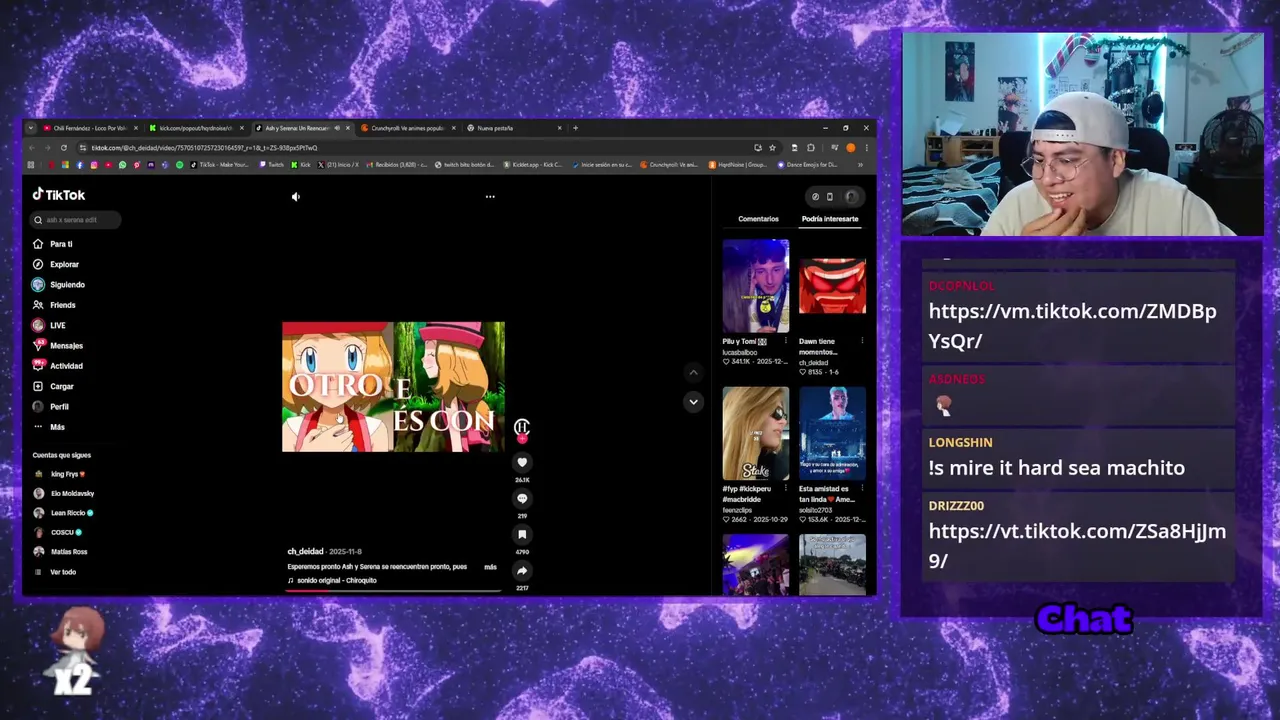The height and width of the screenshot is (720, 1280).
Task: Save the video with the bookmark icon
Action: [x=522, y=535]
